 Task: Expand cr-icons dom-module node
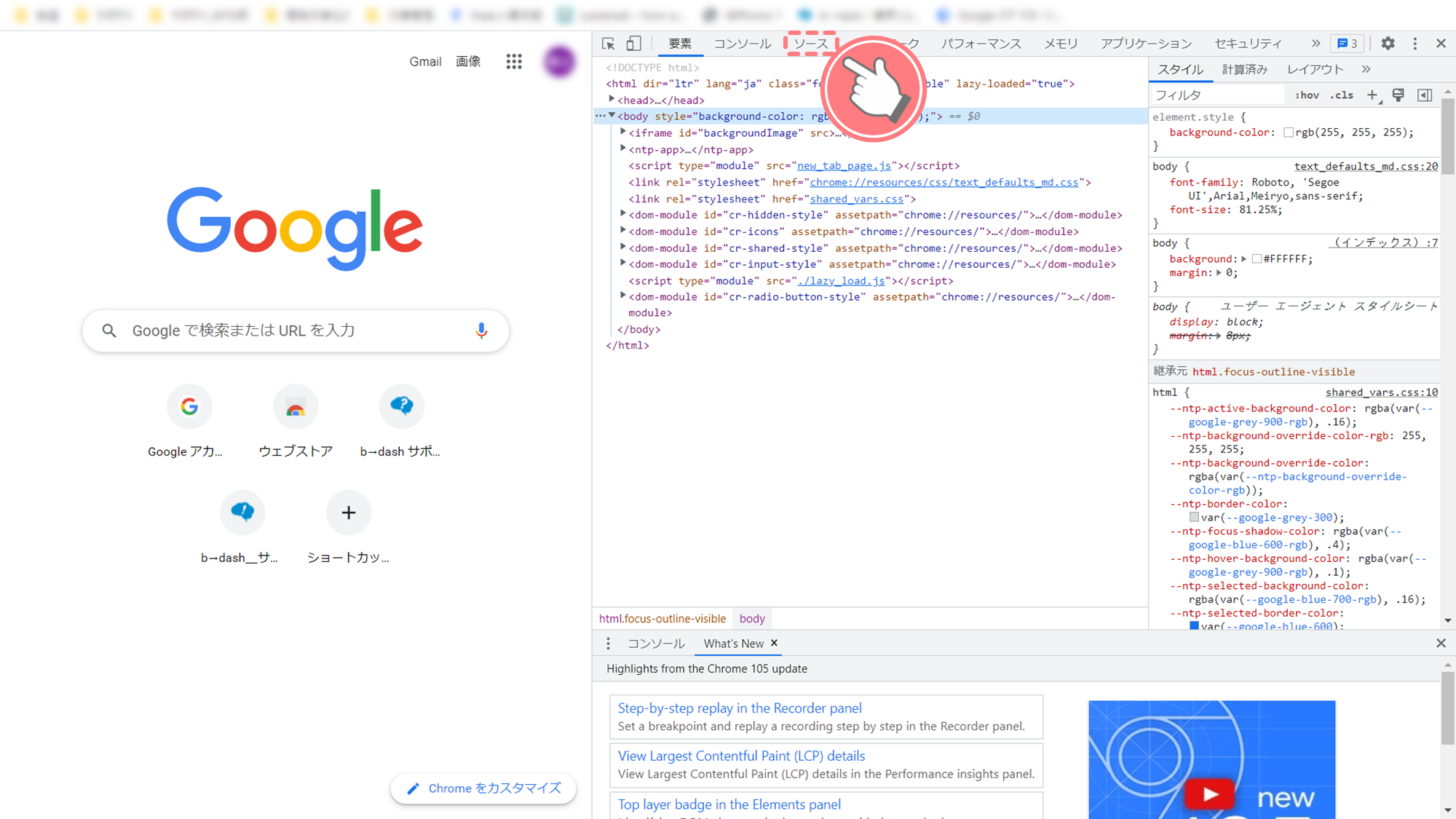click(x=623, y=231)
